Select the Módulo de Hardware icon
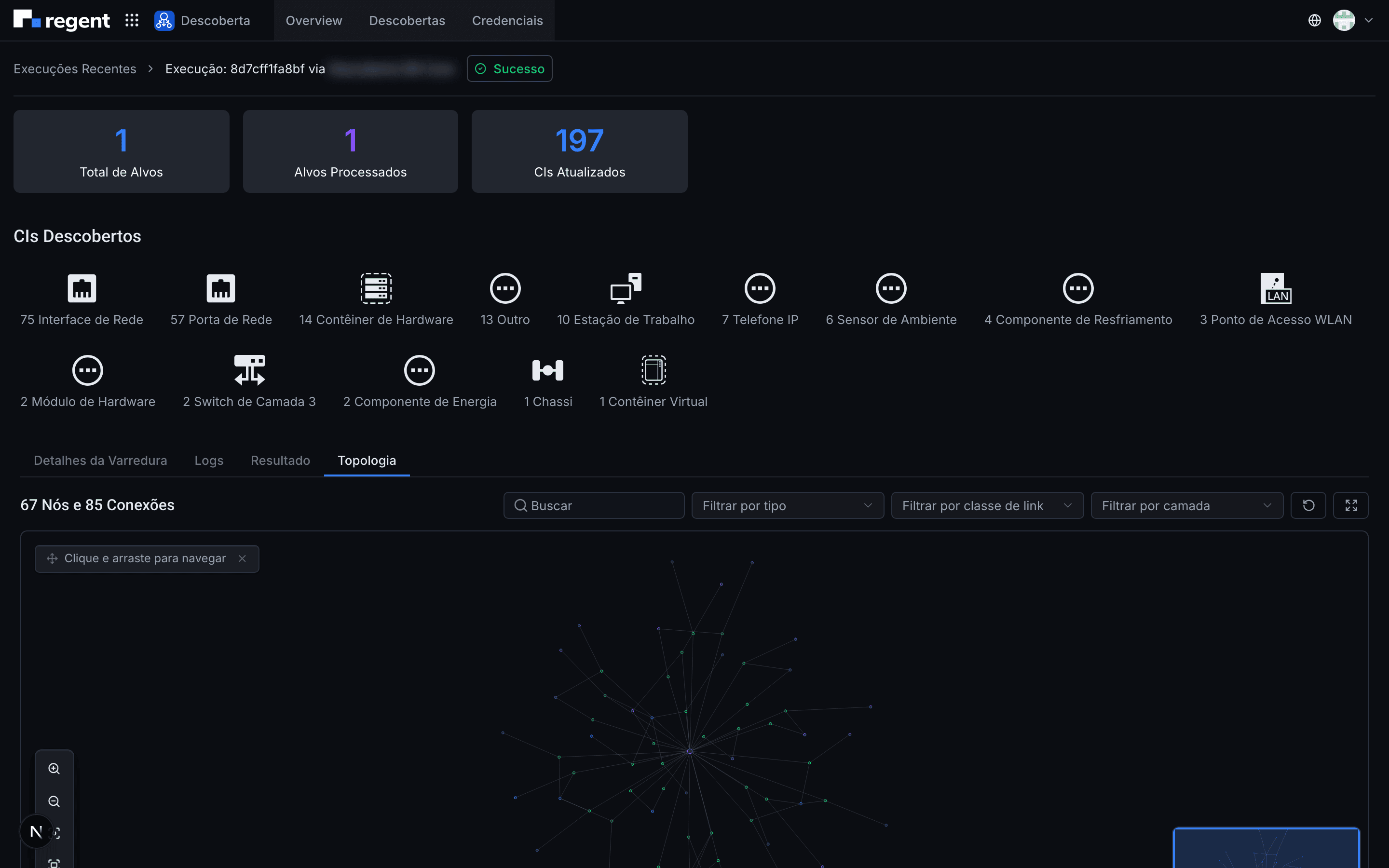 (x=88, y=370)
